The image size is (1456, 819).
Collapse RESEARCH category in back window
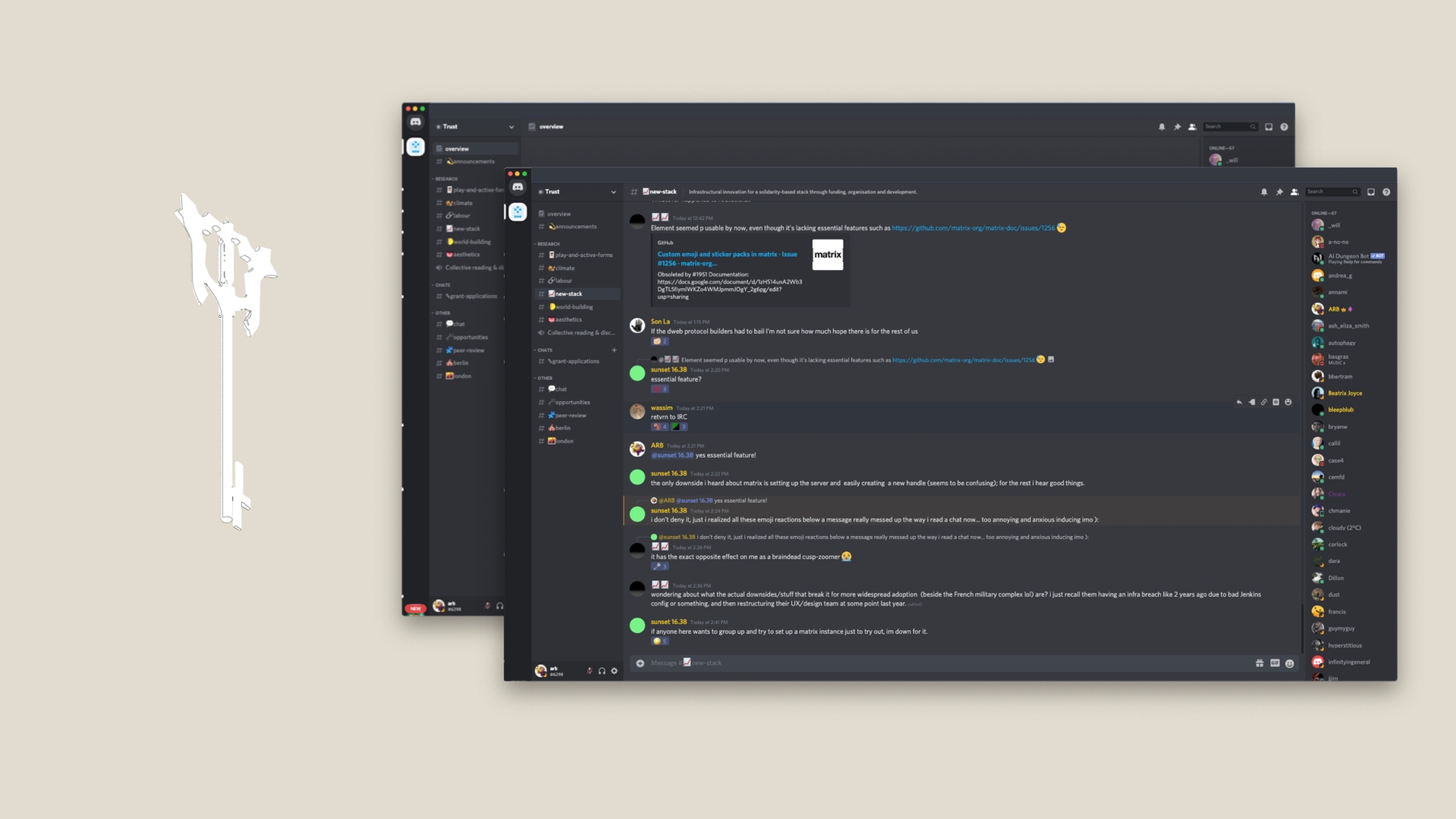(445, 179)
